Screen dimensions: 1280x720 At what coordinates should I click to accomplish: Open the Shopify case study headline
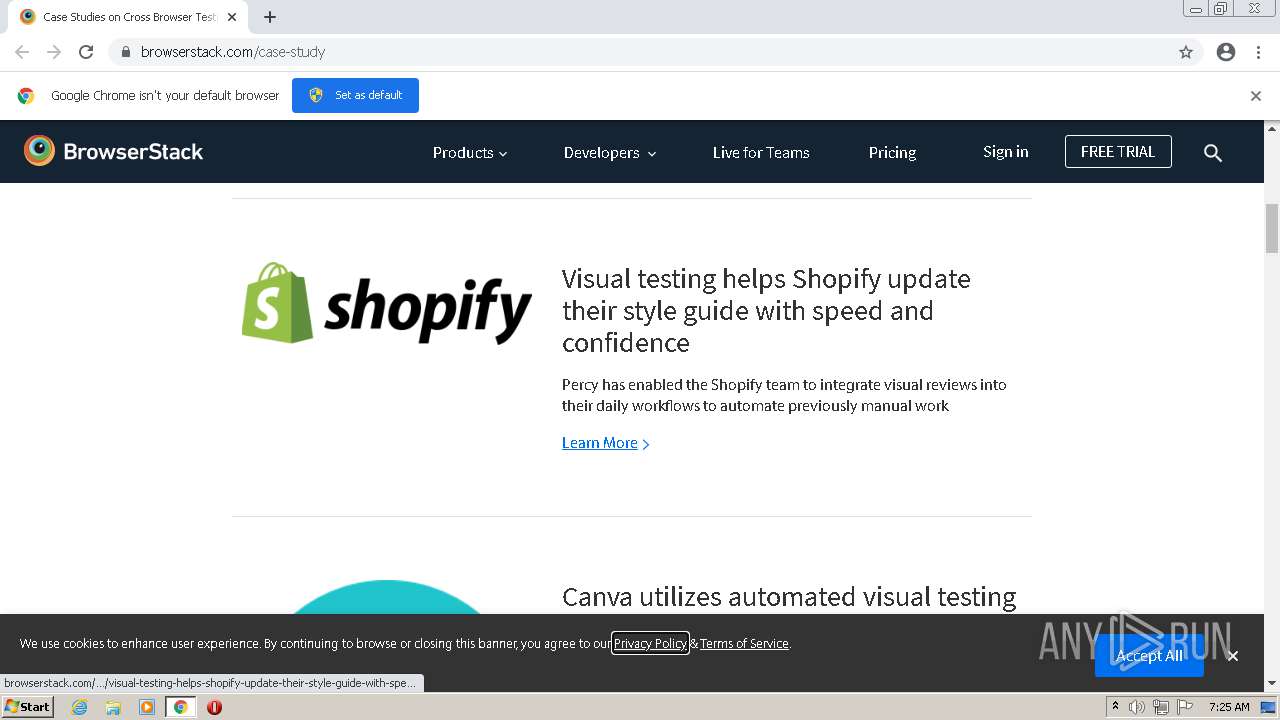(x=766, y=310)
